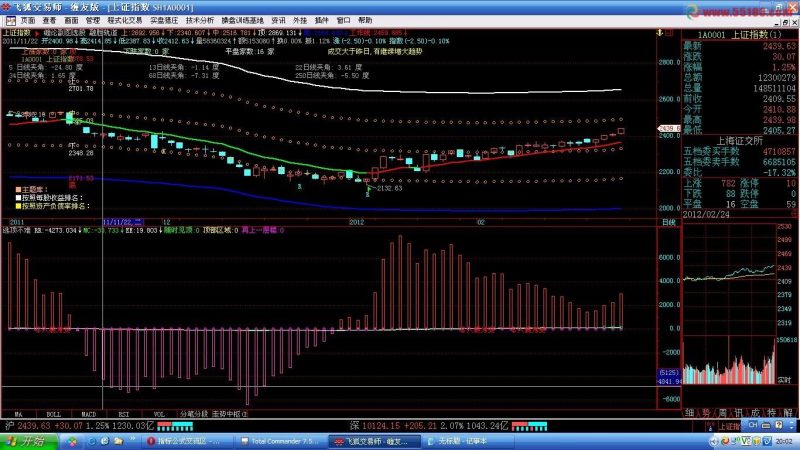Select the 细 tab in the right panel

tap(690, 413)
